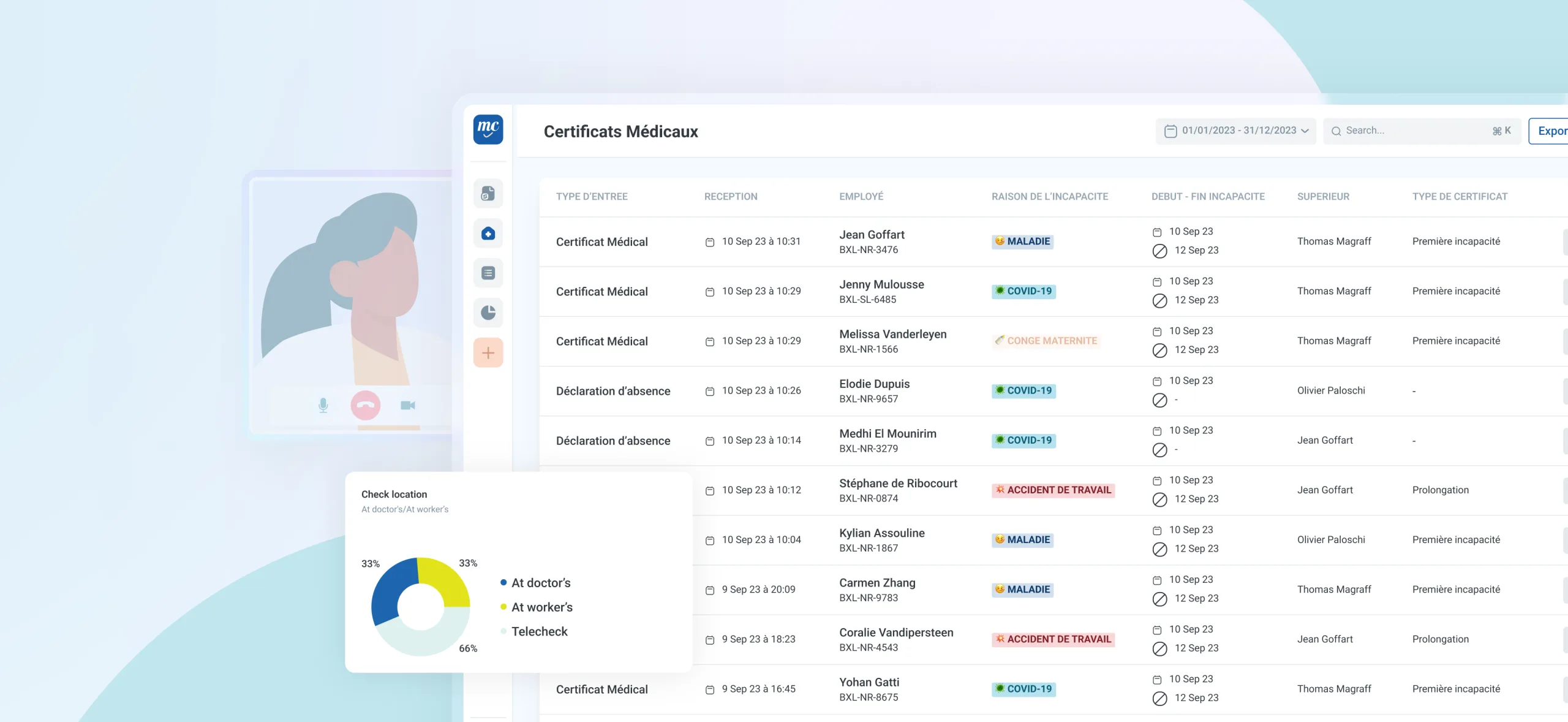Select the "Telecheck" legend entry

pyautogui.click(x=534, y=632)
